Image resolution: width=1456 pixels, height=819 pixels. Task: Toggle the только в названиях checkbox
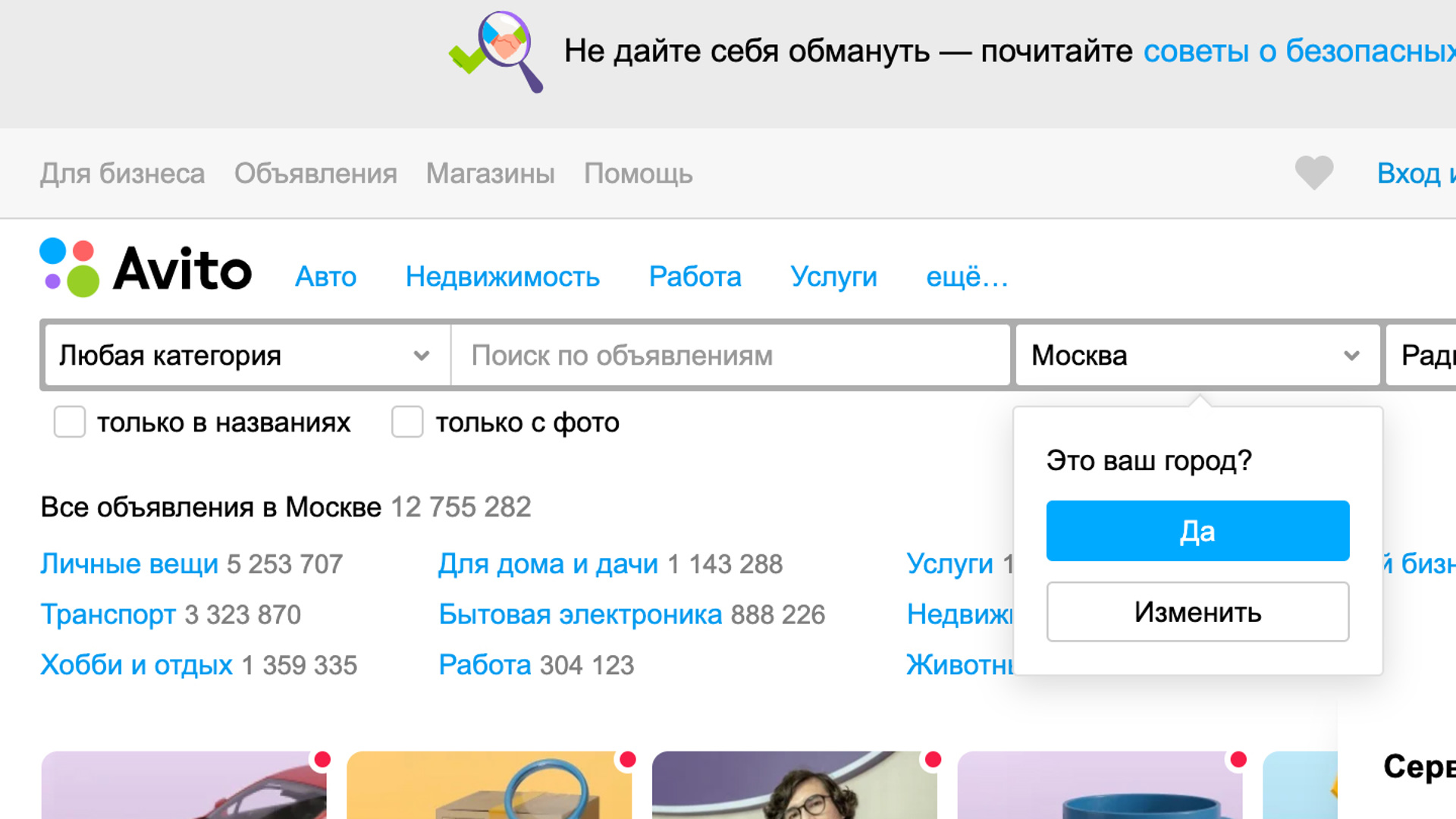70,421
